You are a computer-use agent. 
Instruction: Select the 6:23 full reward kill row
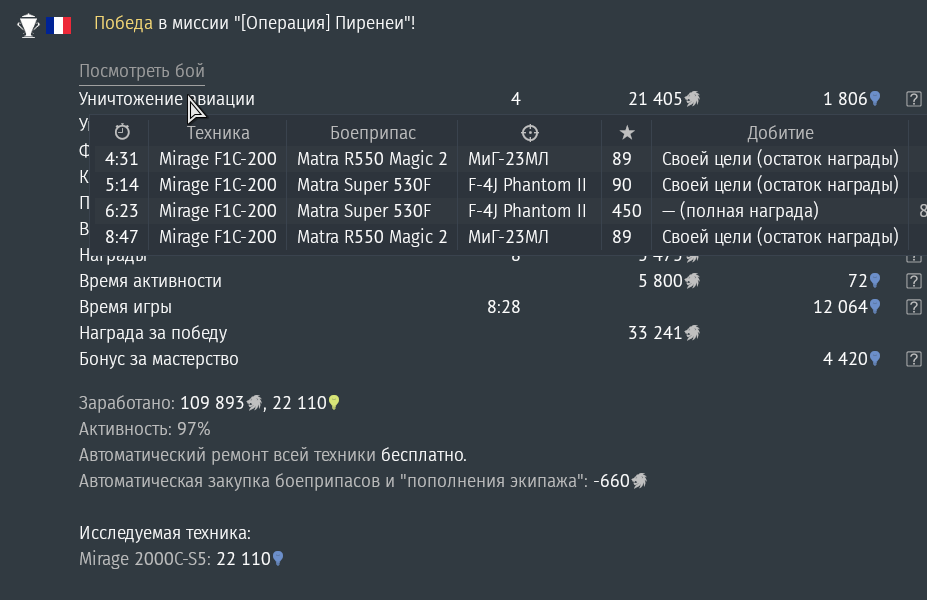click(501, 211)
